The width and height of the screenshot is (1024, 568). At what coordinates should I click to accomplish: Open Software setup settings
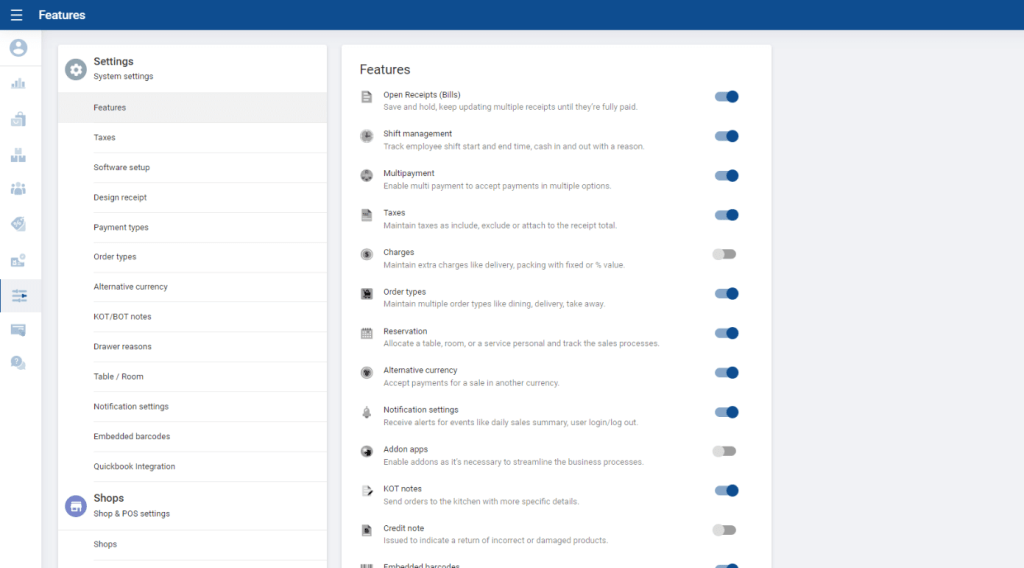193,168
